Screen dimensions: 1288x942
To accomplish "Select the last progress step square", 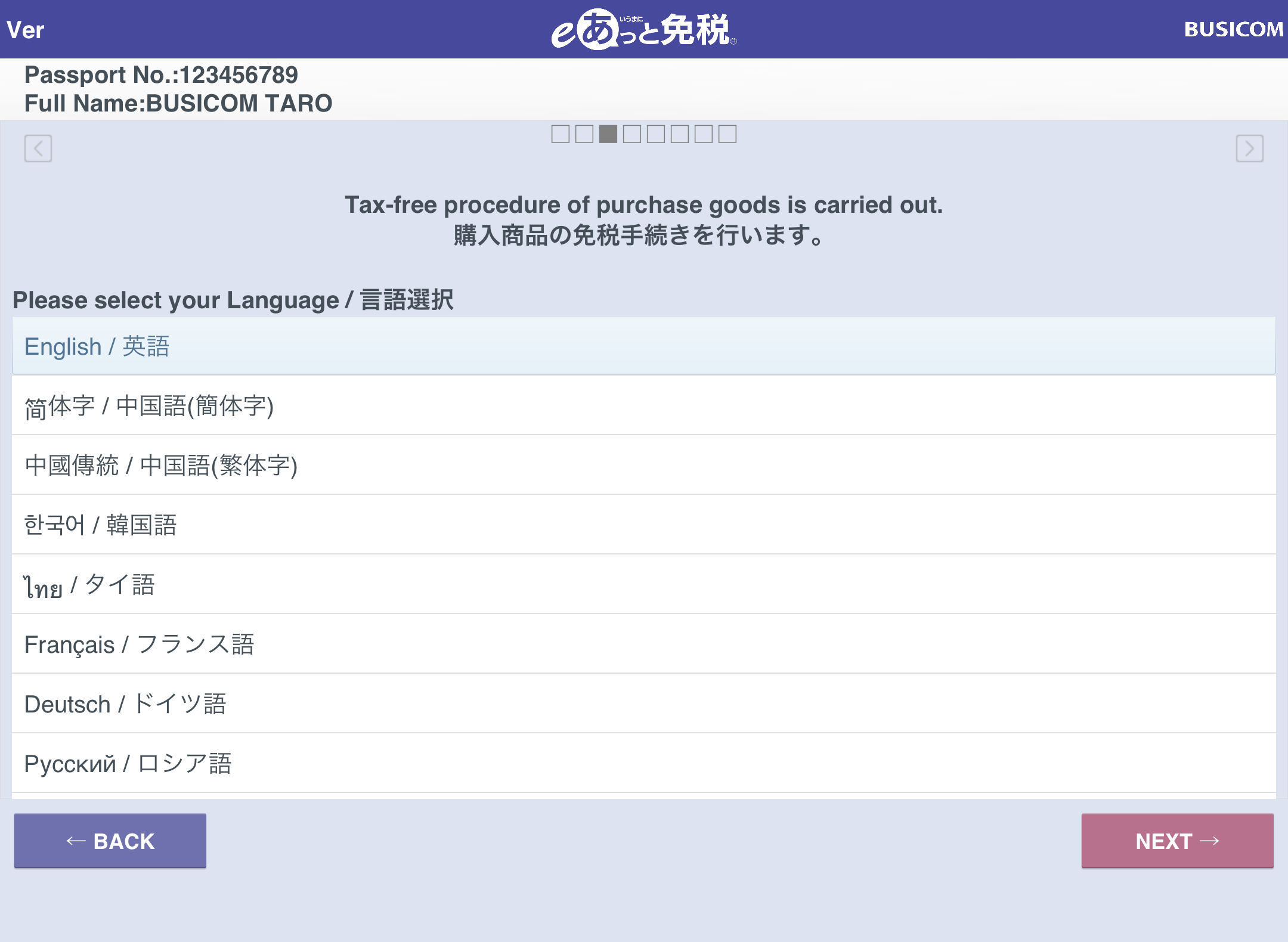I will point(727,134).
